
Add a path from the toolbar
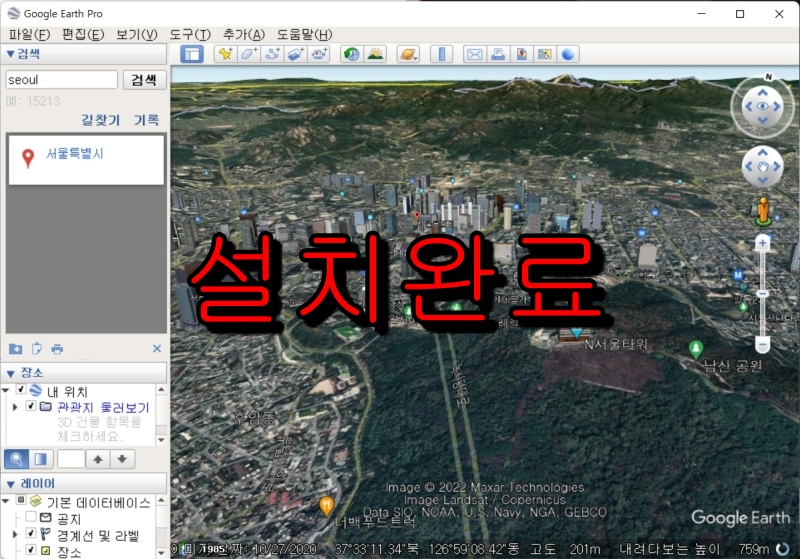click(x=272, y=54)
